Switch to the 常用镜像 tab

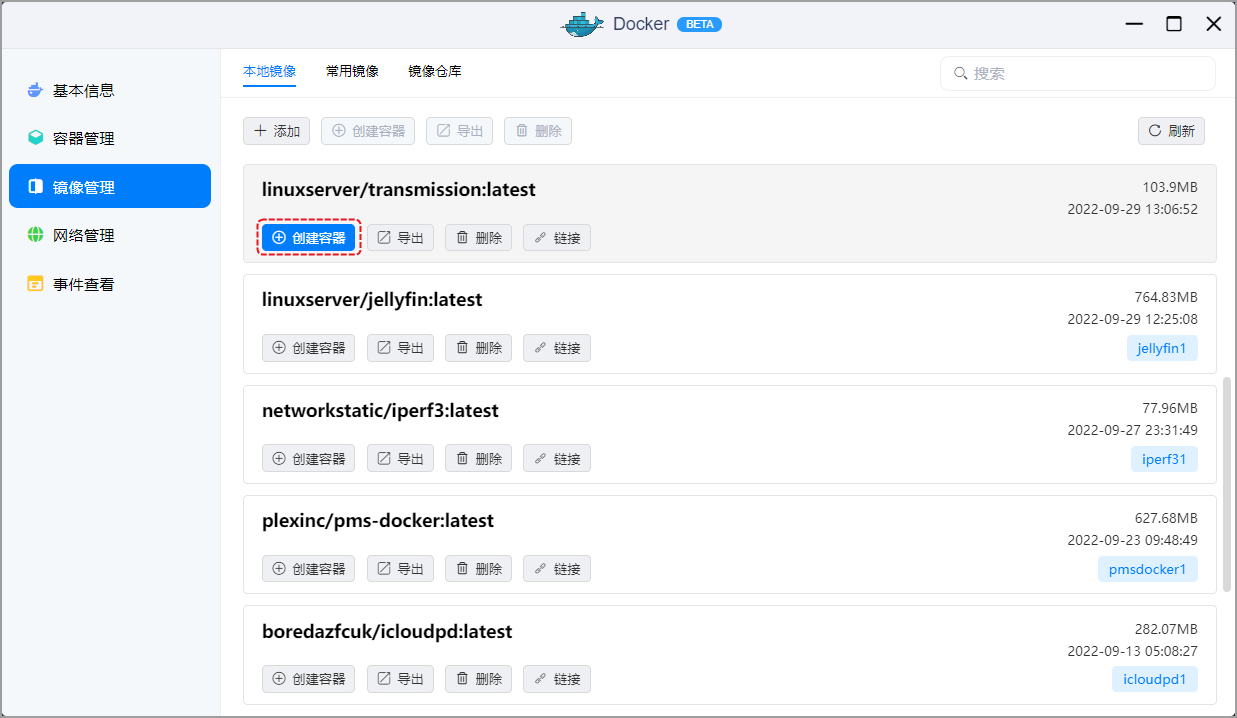point(351,71)
